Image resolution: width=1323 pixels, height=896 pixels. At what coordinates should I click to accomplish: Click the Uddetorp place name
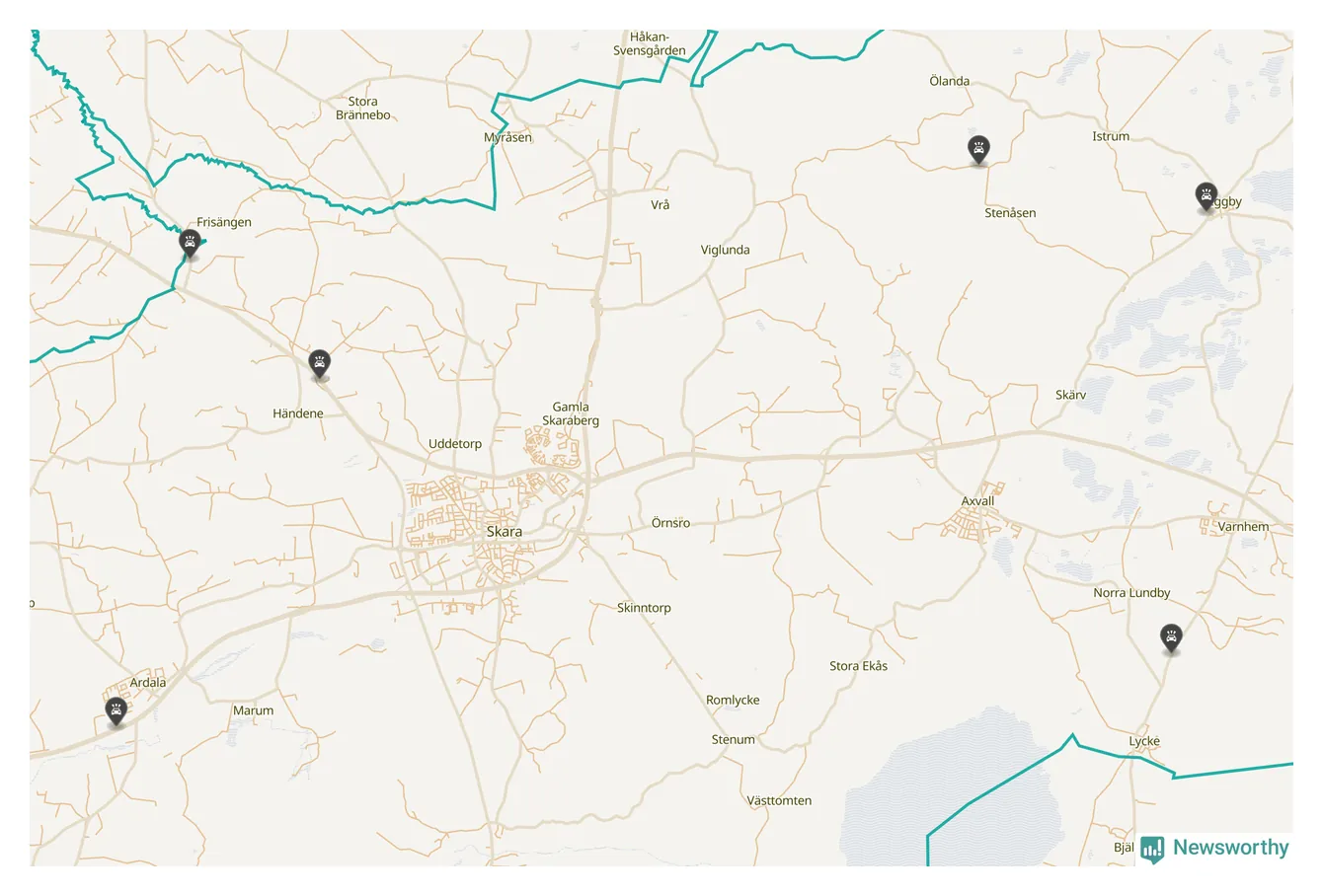[455, 443]
